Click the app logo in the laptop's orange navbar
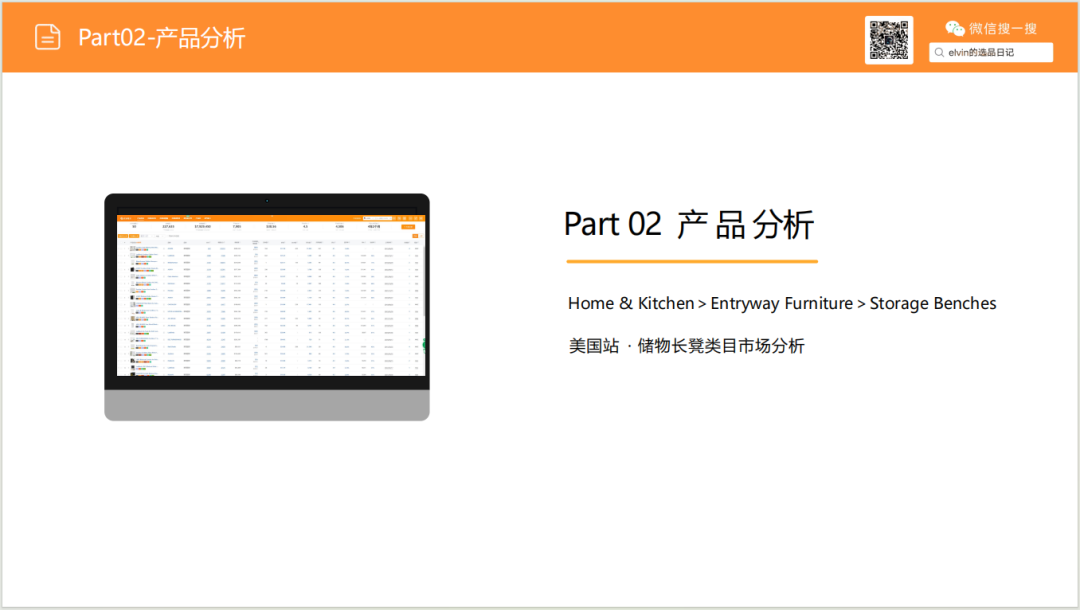The image size is (1080, 610). pos(125,218)
